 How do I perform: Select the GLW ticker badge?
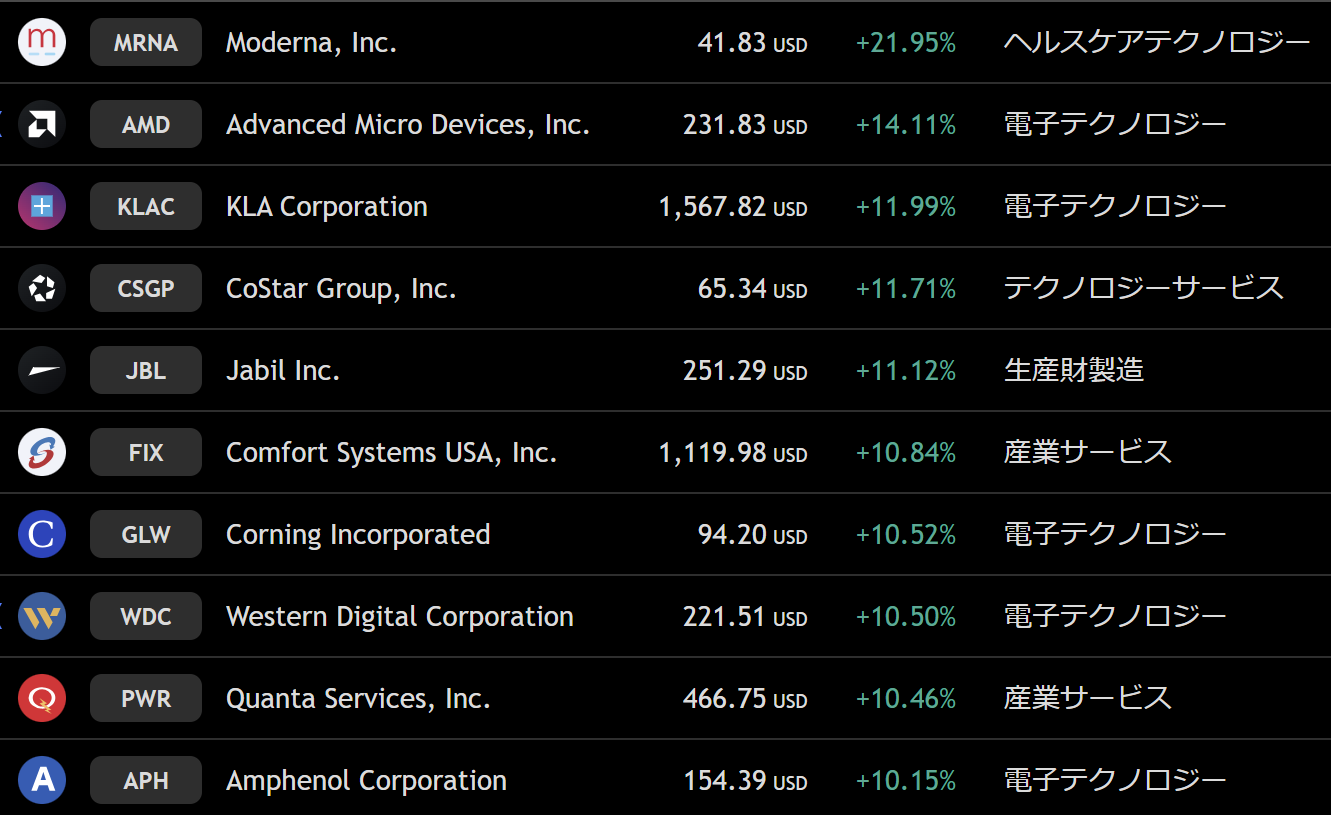click(x=146, y=535)
